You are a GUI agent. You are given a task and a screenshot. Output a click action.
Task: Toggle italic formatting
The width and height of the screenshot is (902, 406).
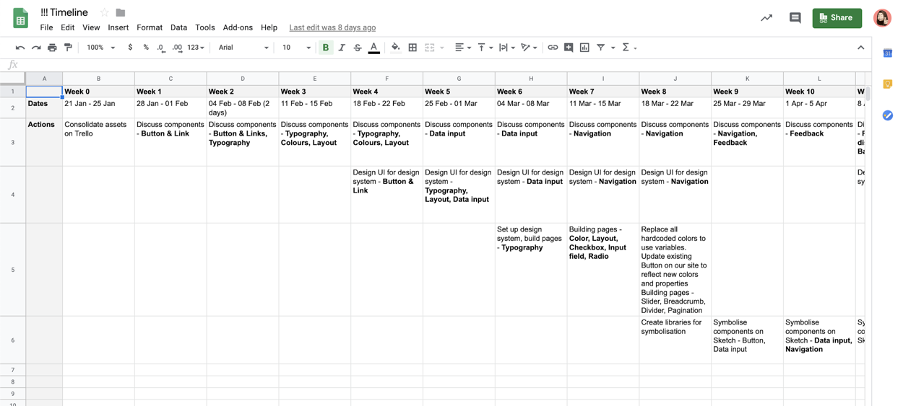point(341,47)
